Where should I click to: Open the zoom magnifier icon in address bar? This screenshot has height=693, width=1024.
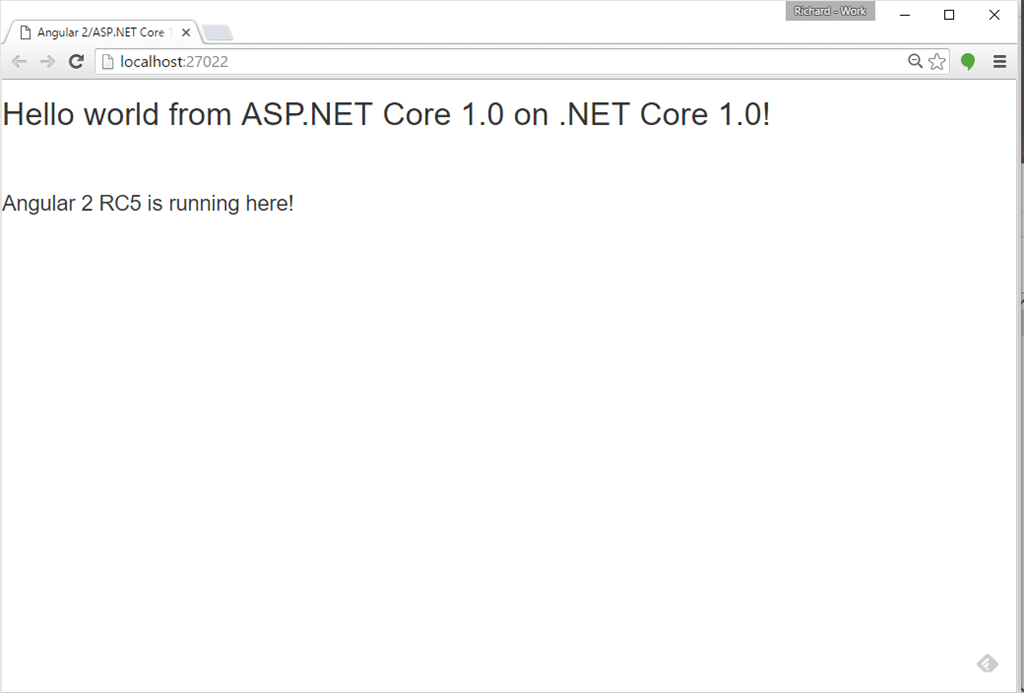(915, 61)
